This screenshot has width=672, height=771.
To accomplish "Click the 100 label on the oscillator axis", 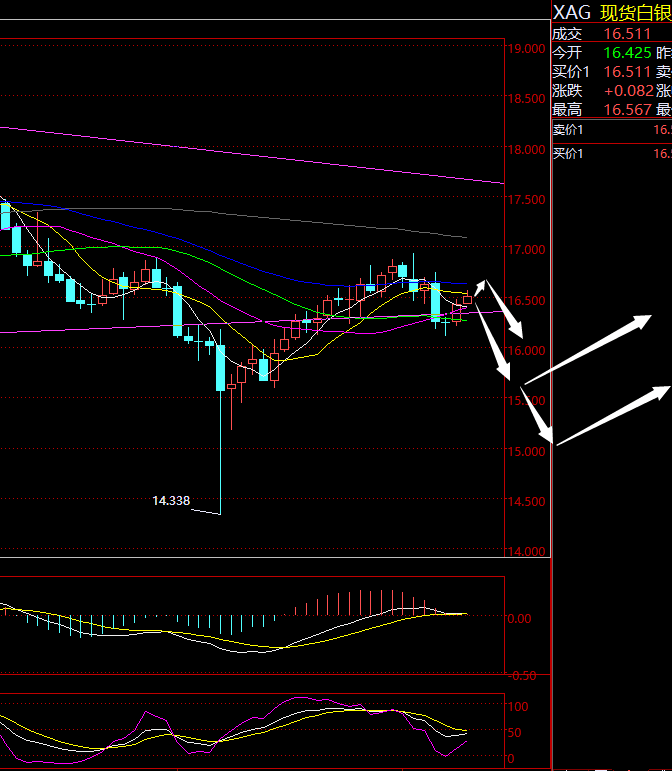I will coord(518,707).
